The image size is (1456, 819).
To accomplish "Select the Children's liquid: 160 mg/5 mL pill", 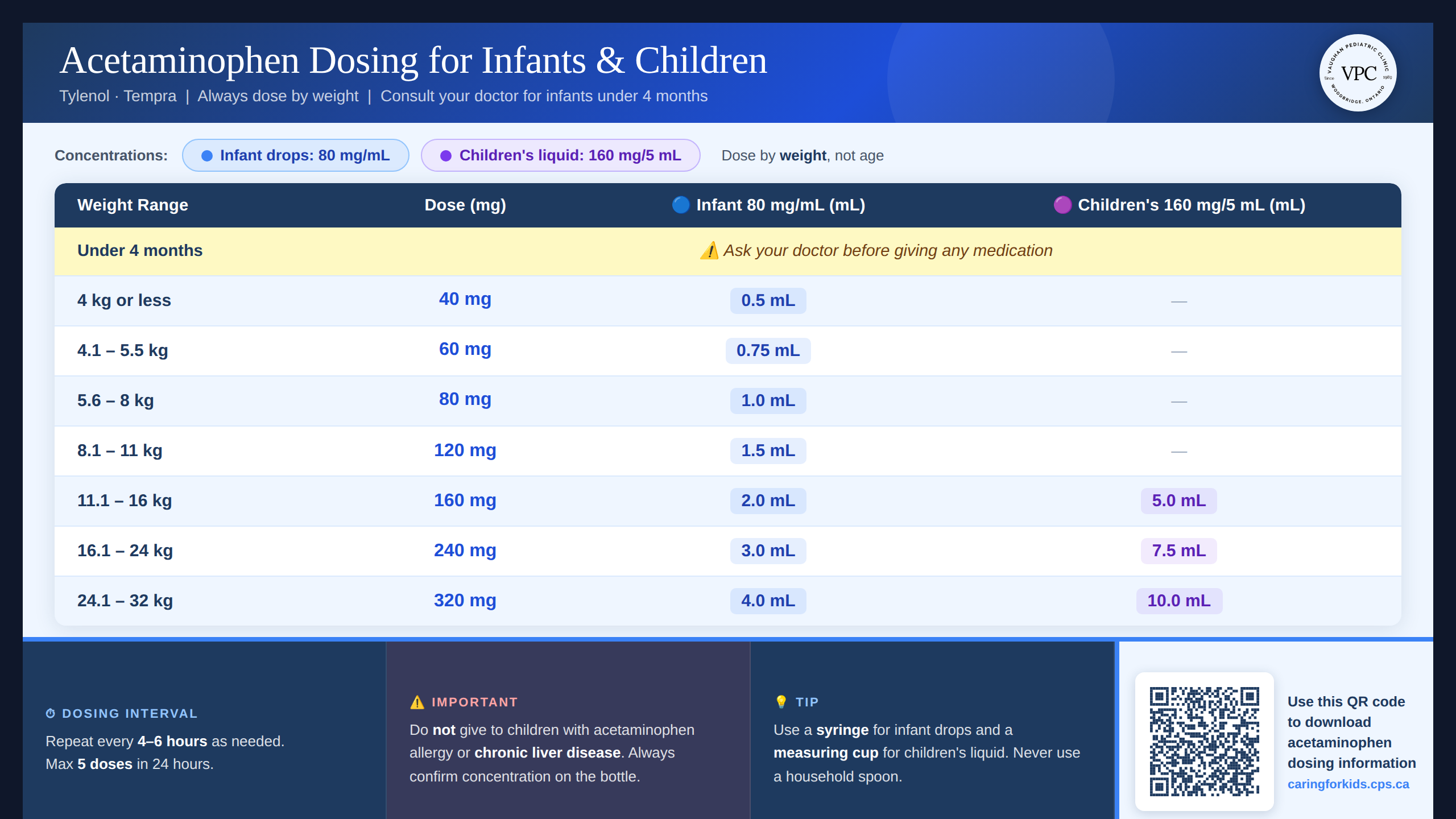I will 560,155.
